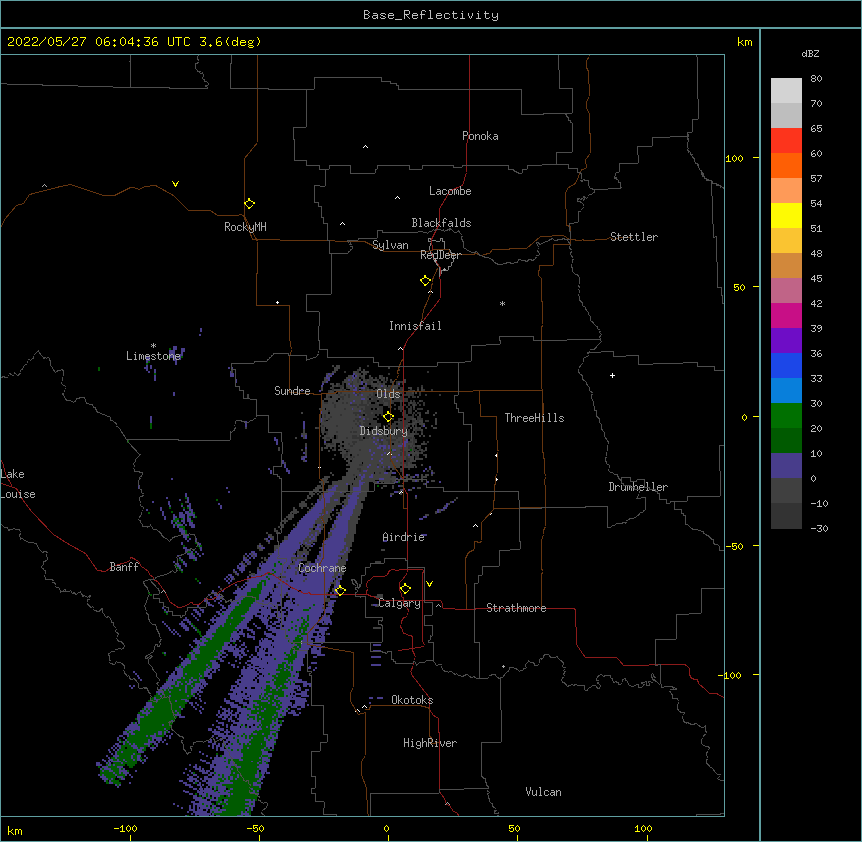The height and width of the screenshot is (842, 862).
Task: Click the Calgary city label
Action: [x=399, y=603]
